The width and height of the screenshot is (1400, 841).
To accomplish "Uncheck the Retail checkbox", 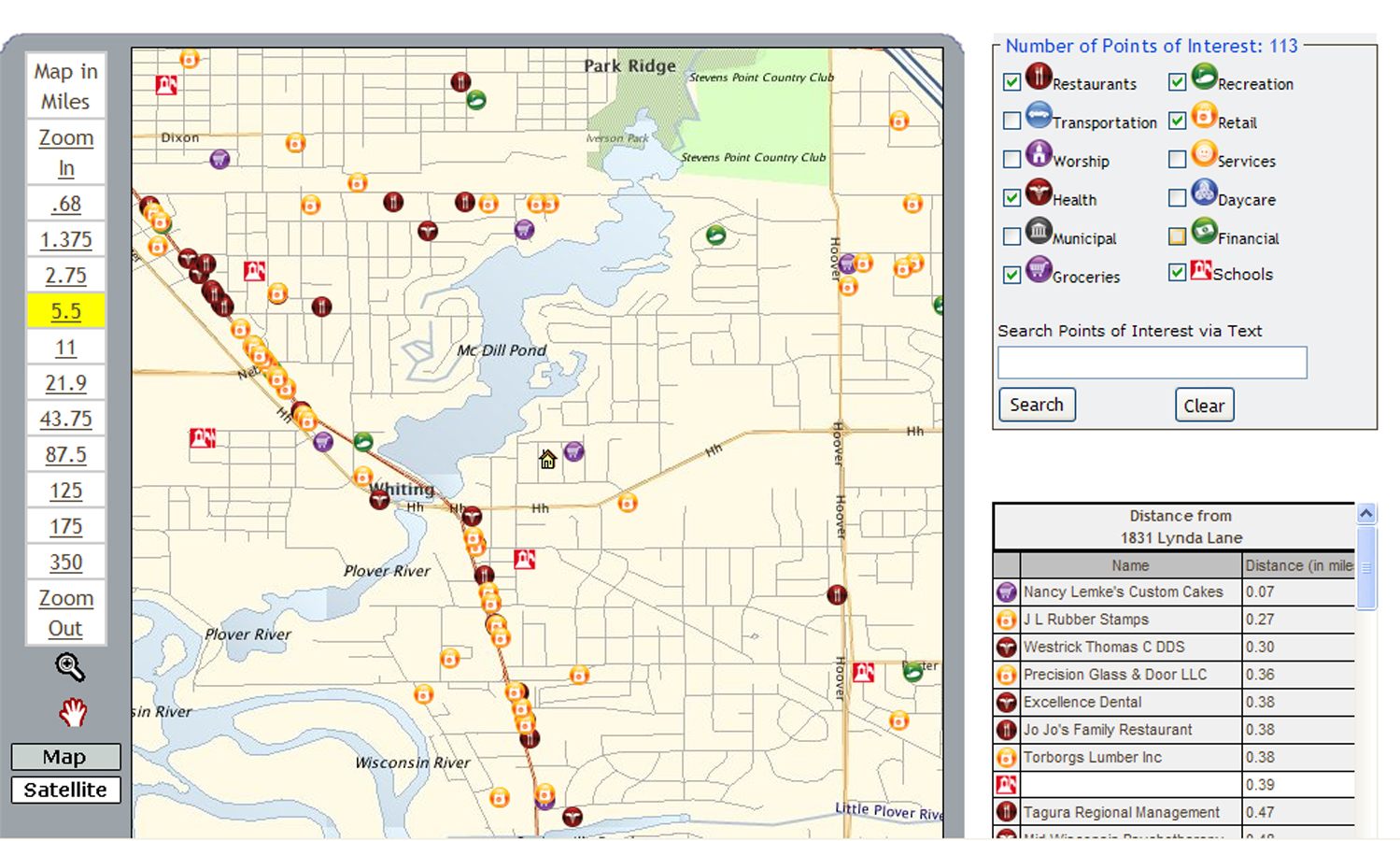I will [x=1177, y=121].
